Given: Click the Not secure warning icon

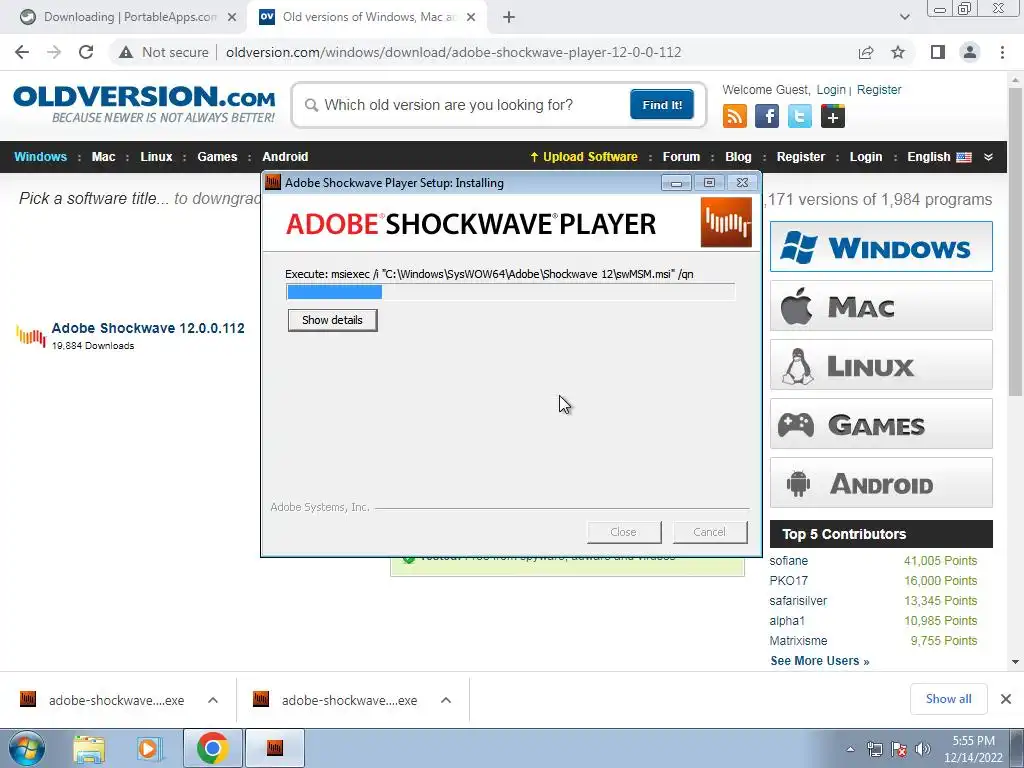Looking at the screenshot, I should (125, 52).
